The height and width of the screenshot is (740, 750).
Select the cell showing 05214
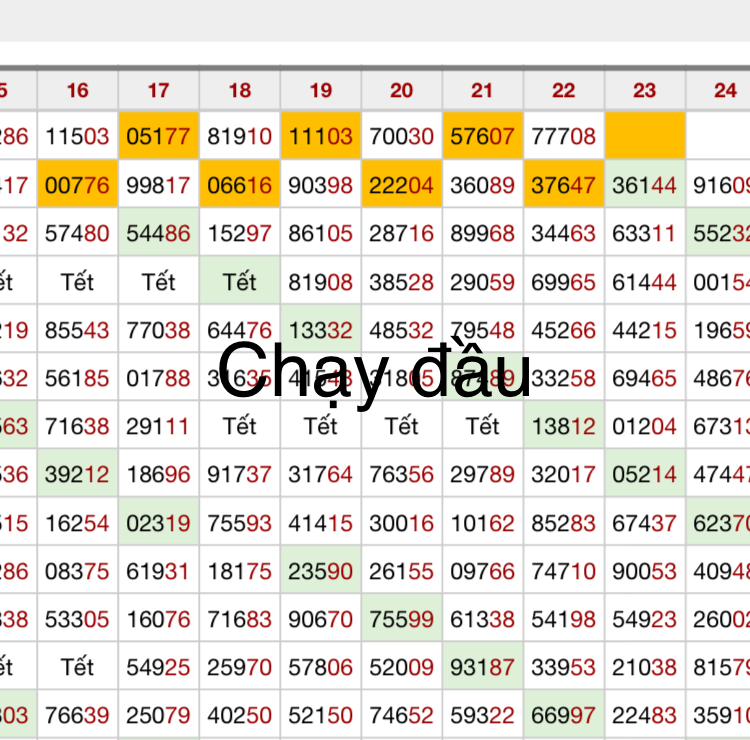click(645, 475)
